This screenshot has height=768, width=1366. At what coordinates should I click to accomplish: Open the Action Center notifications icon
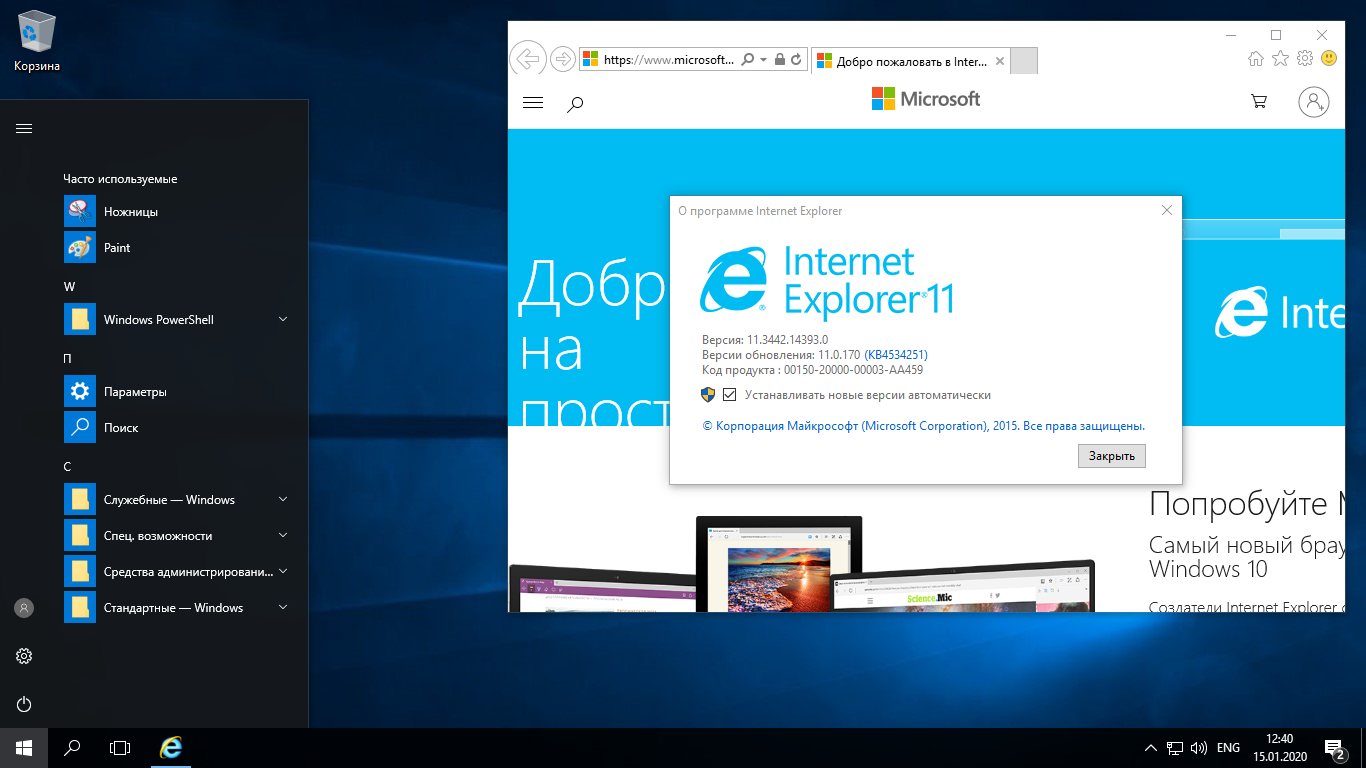[1334, 748]
